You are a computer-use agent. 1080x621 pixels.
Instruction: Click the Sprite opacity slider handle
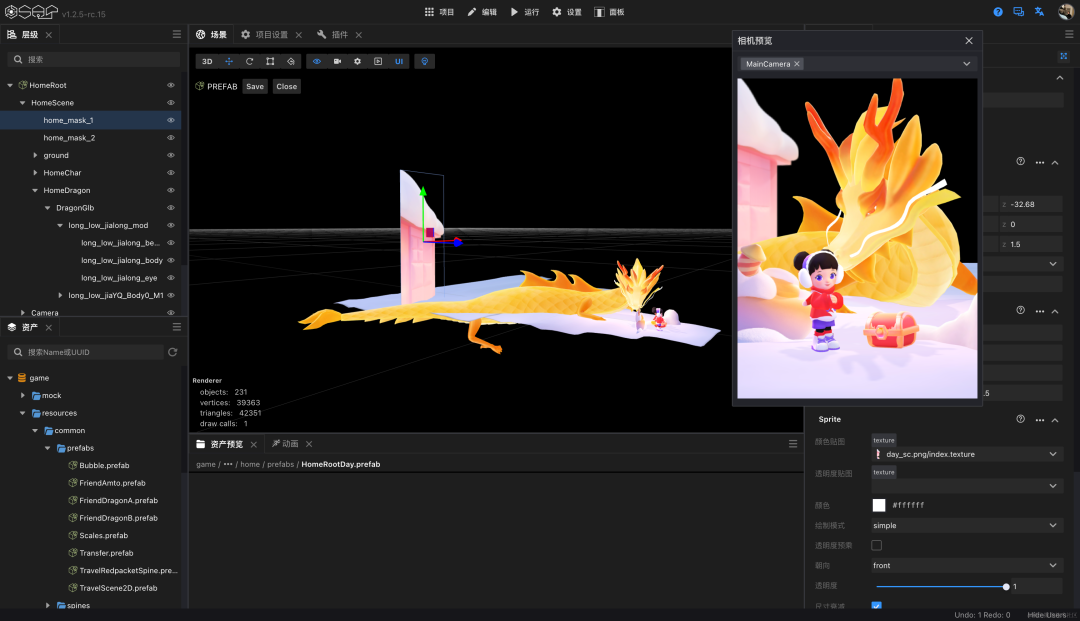(x=1006, y=587)
